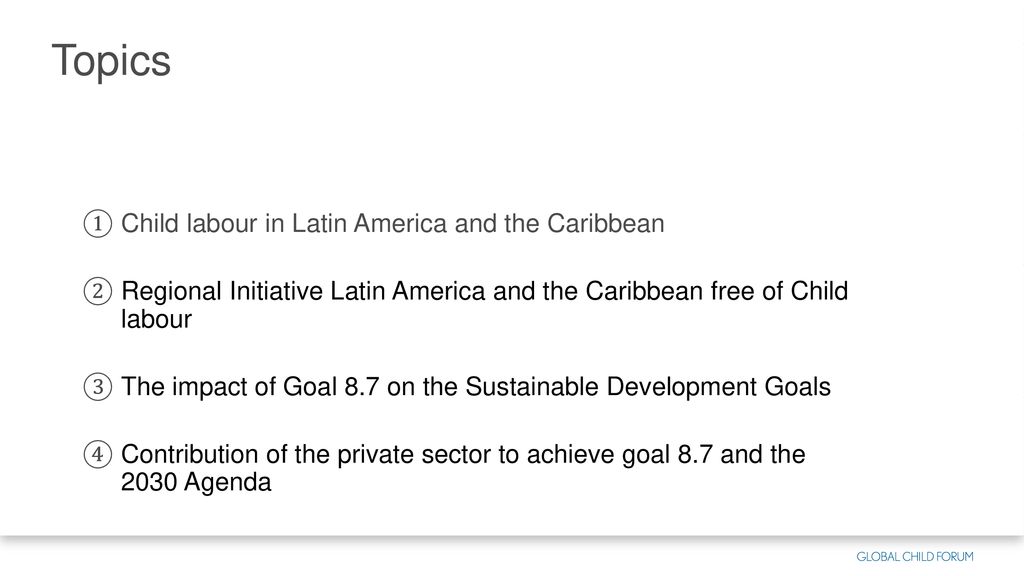This screenshot has height=576, width=1024.
Task: Click the Global Child Forum logo
Action: [914, 556]
